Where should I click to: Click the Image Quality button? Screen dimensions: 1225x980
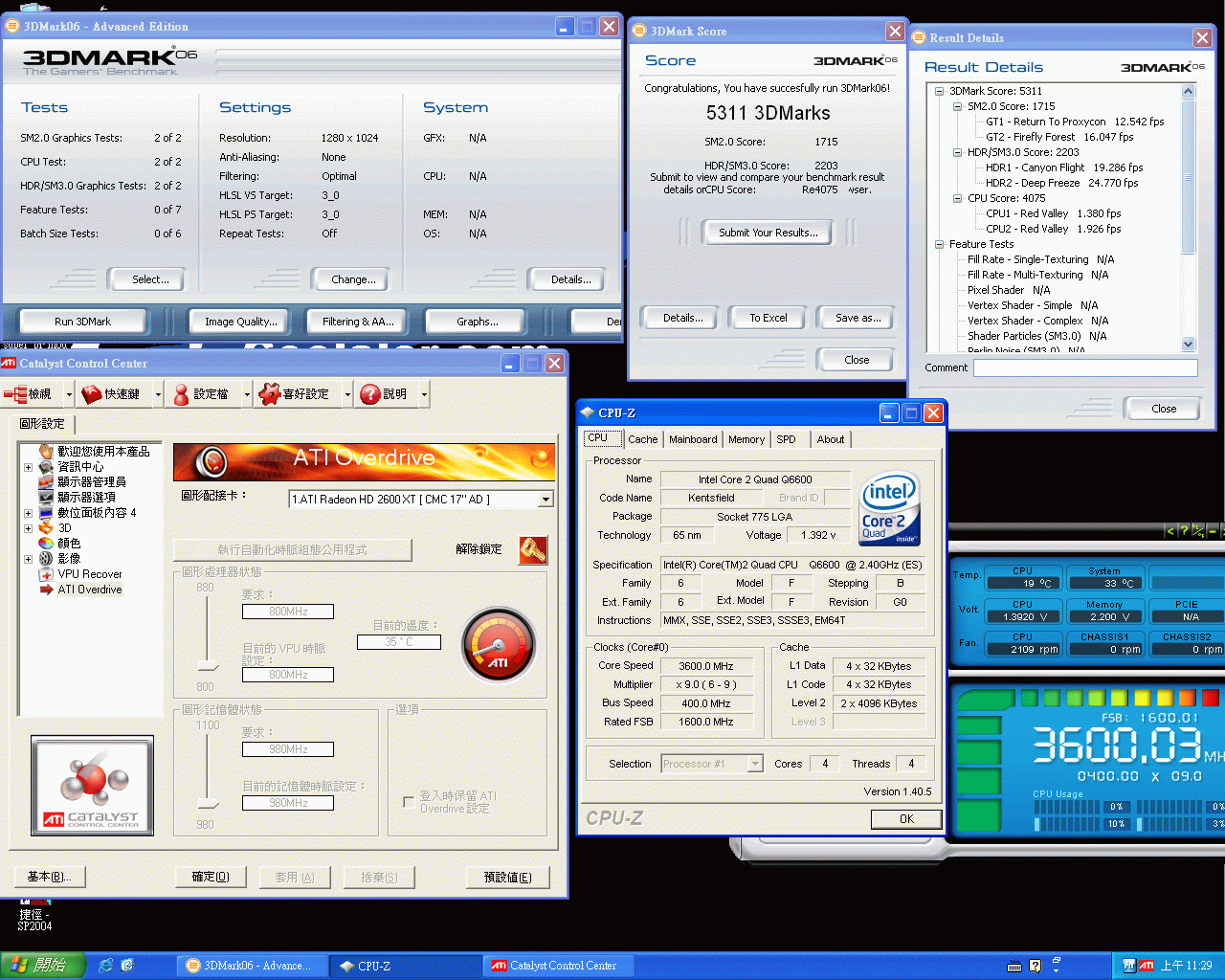point(241,322)
